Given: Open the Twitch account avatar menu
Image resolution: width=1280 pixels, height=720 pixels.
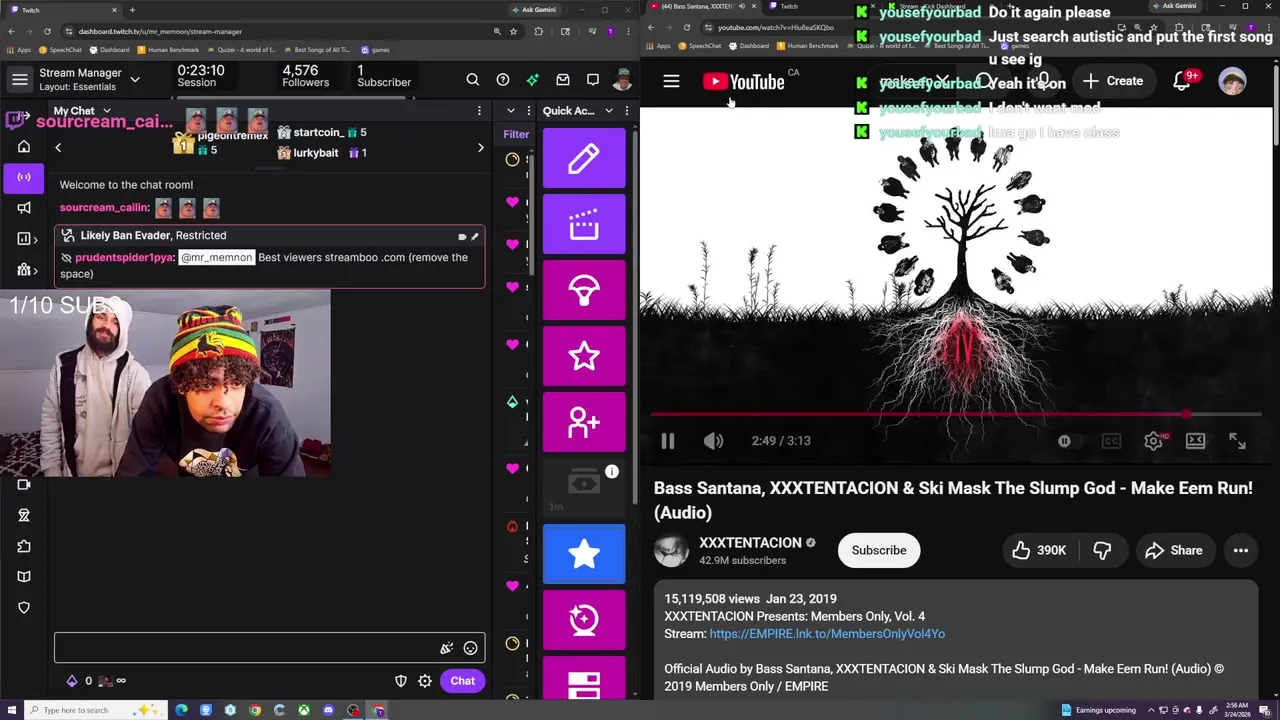Looking at the screenshot, I should click(x=622, y=80).
